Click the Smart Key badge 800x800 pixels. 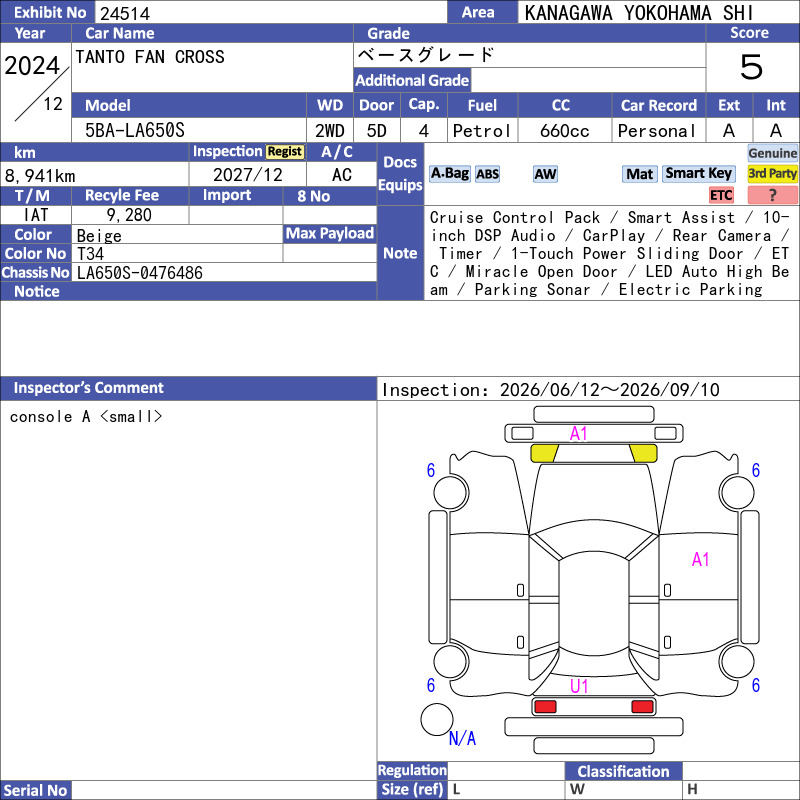pyautogui.click(x=698, y=173)
